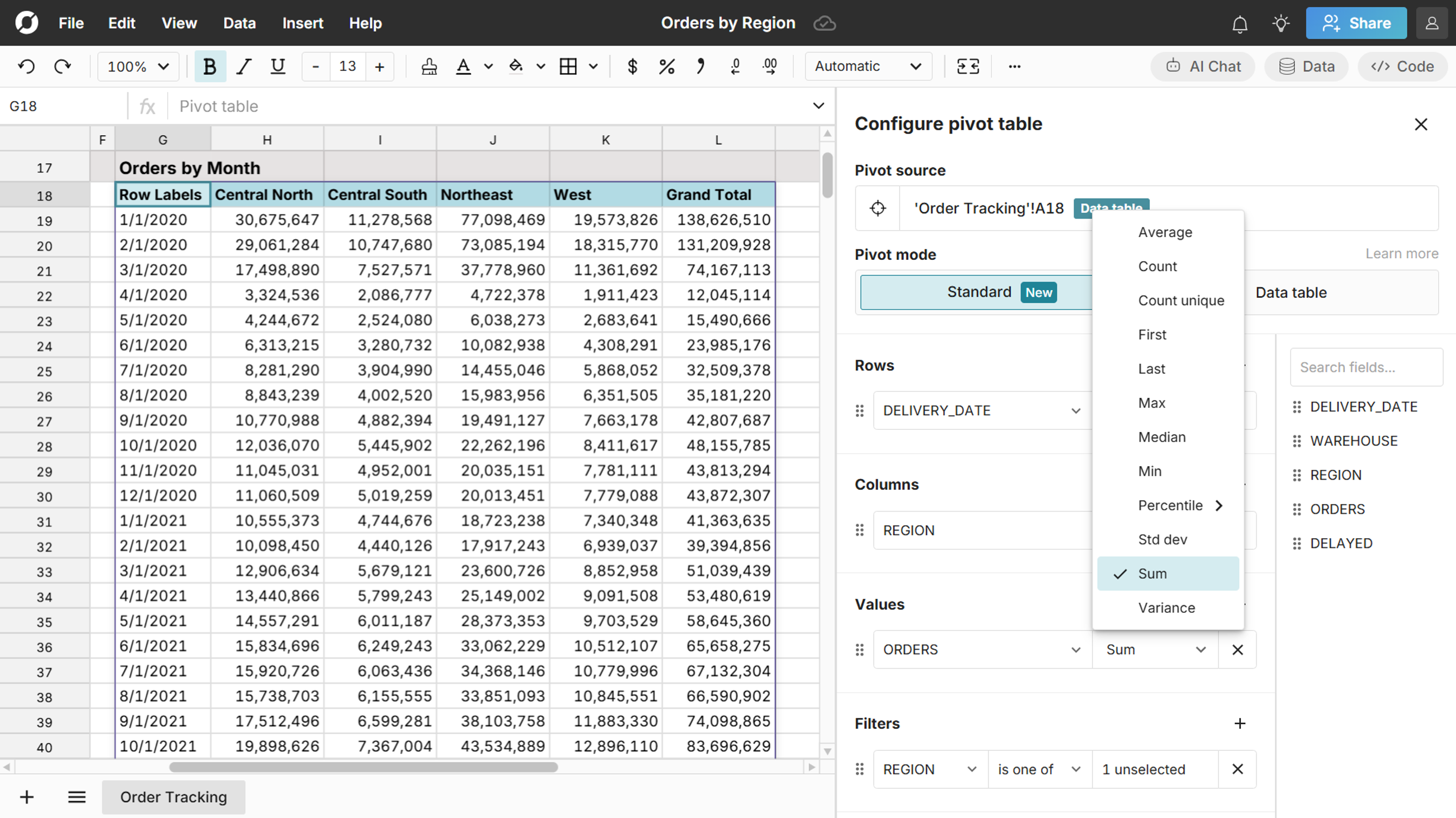Choose Median from aggregation list
The width and height of the screenshot is (1456, 818).
tap(1161, 437)
